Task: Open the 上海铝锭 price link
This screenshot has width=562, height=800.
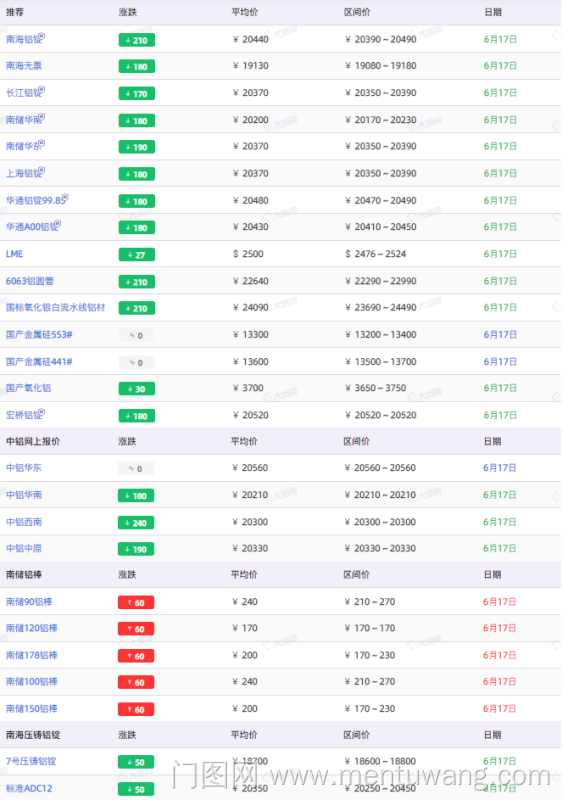Action: tap(25, 173)
